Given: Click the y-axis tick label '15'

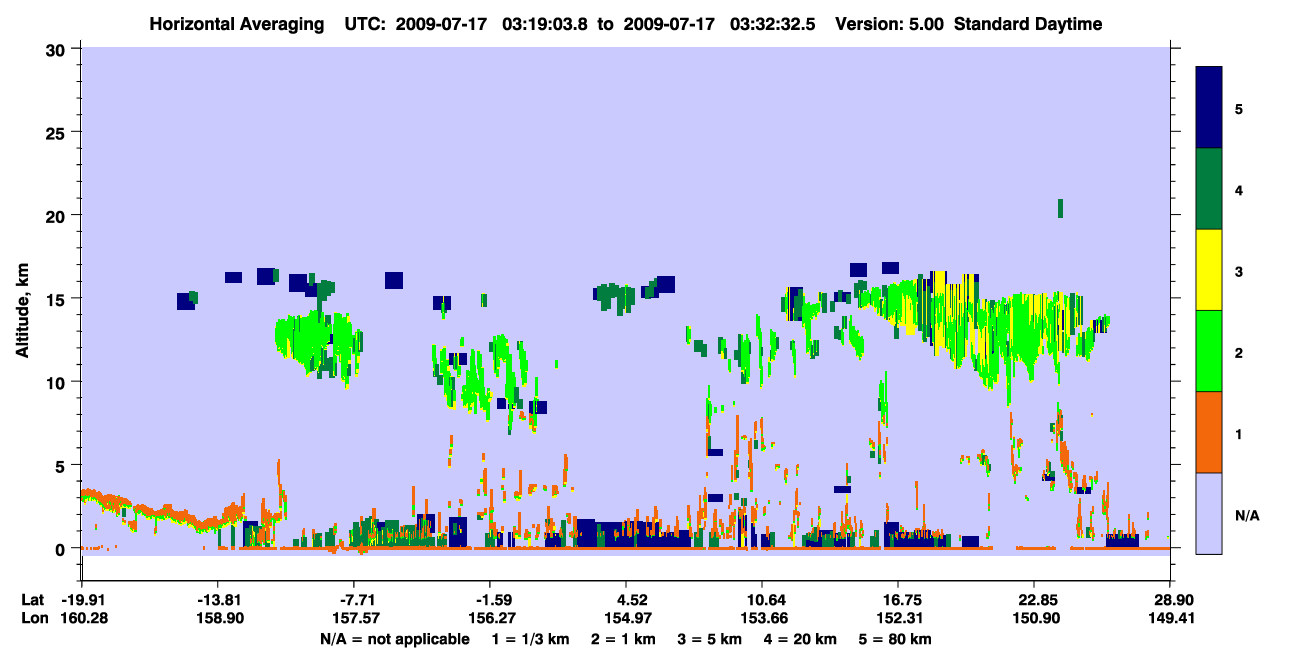Looking at the screenshot, I should click(57, 298).
